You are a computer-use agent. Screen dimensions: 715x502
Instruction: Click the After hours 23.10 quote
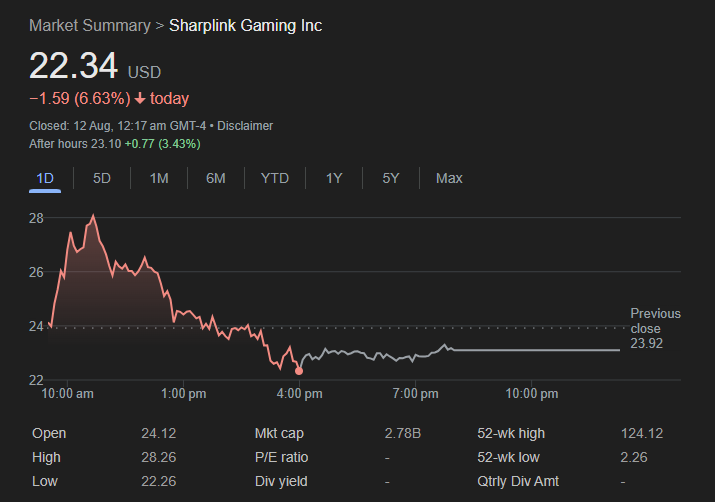(x=115, y=144)
